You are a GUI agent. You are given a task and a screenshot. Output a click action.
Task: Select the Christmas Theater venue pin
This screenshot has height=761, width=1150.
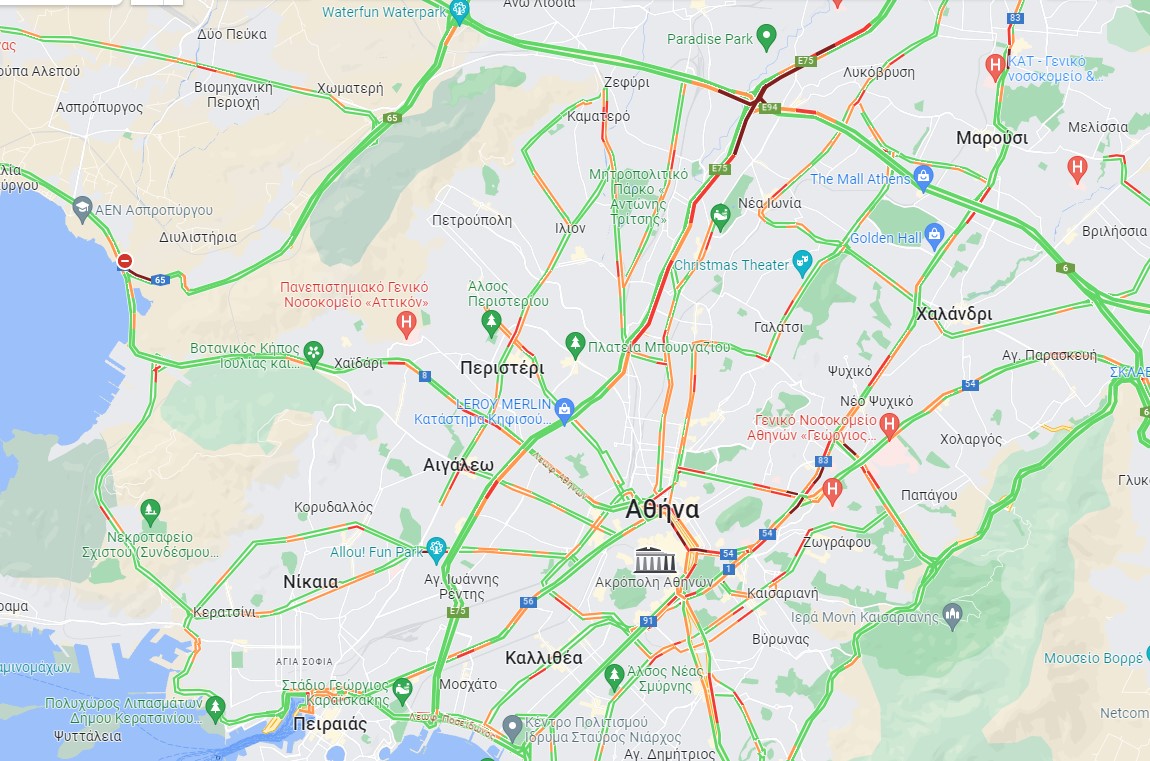803,263
